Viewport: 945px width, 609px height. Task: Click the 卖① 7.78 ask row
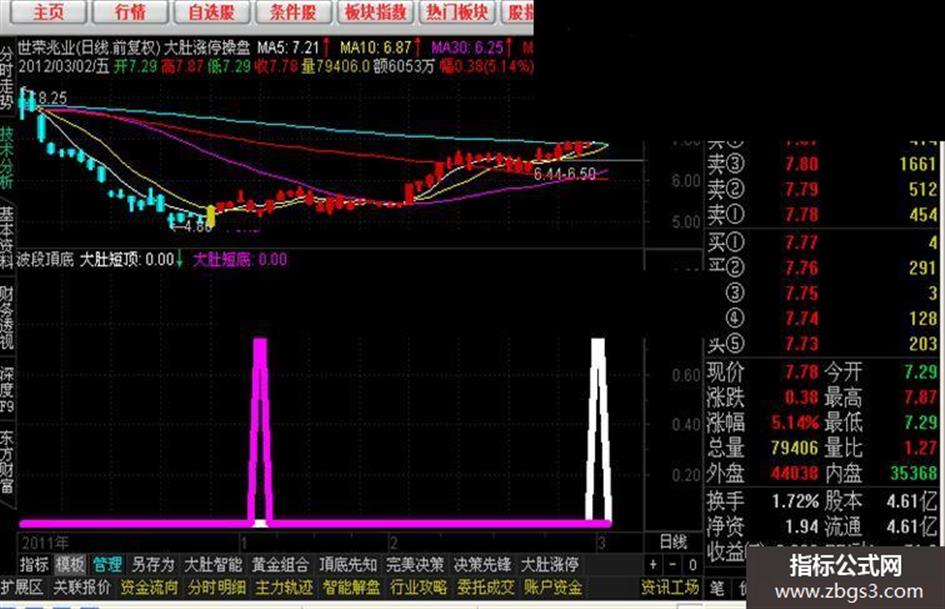pos(821,215)
